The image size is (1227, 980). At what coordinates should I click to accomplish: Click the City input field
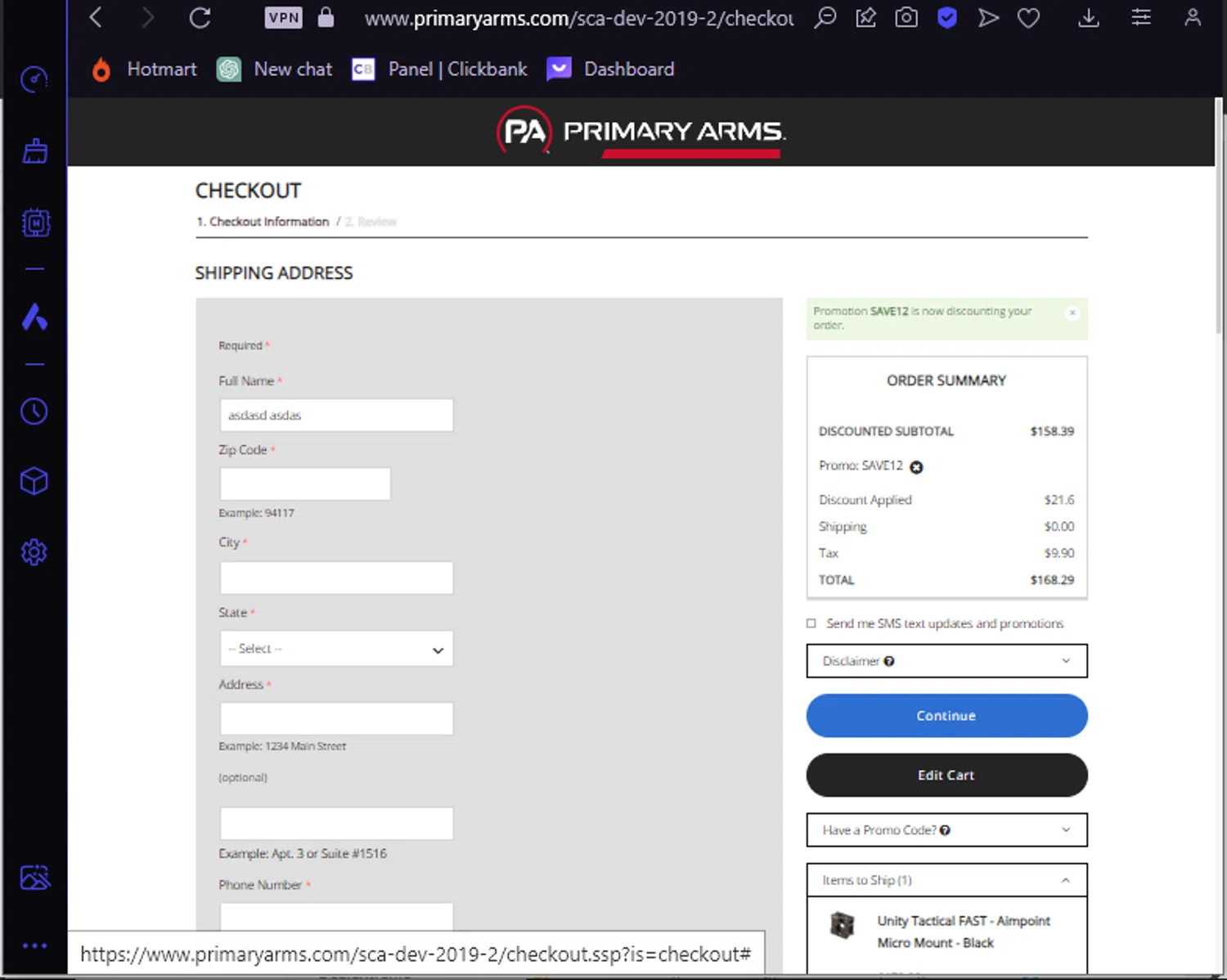click(336, 578)
